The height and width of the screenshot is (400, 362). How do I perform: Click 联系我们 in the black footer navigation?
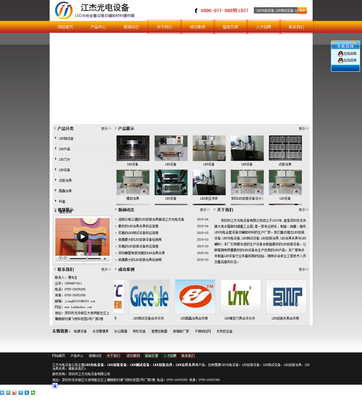point(188,356)
